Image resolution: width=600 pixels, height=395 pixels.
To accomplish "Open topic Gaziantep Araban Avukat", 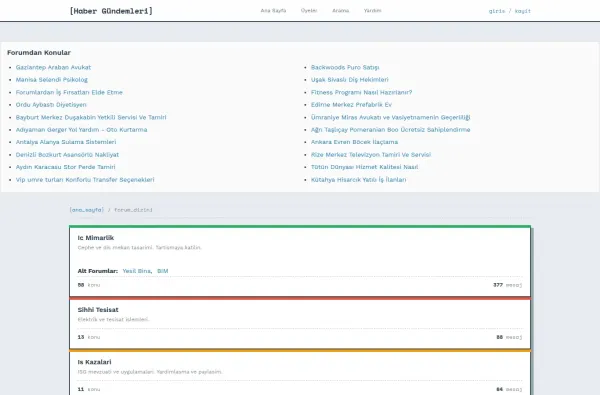I will [53, 67].
